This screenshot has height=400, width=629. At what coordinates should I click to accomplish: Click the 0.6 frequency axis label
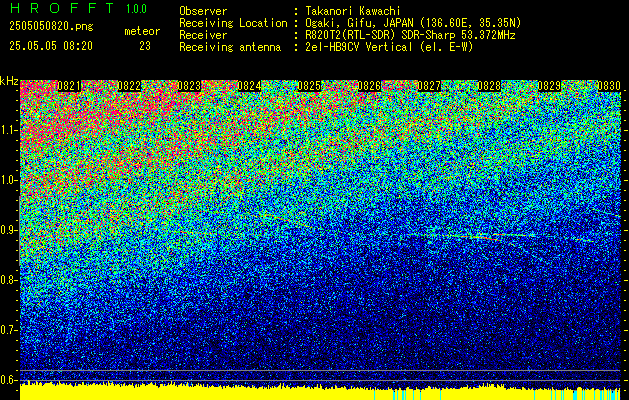(x=7, y=380)
